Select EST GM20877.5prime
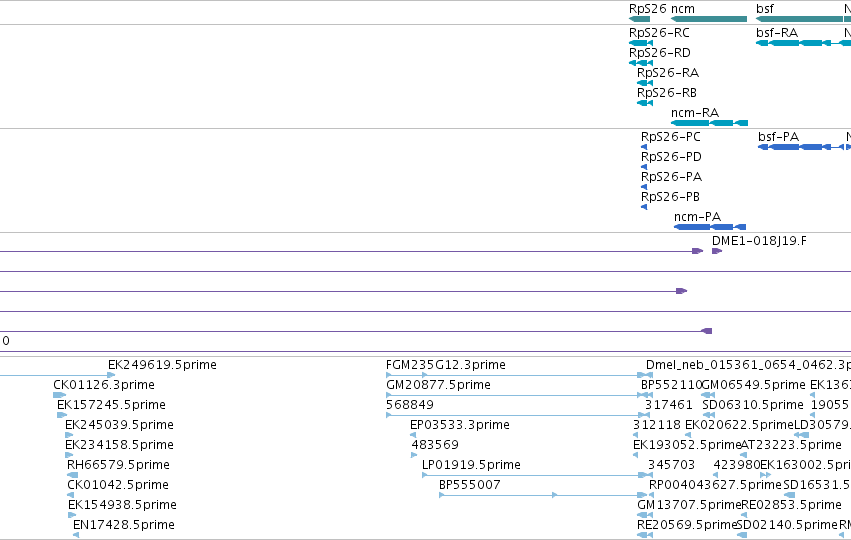Image resolution: width=851 pixels, height=540 pixels. tap(438, 385)
